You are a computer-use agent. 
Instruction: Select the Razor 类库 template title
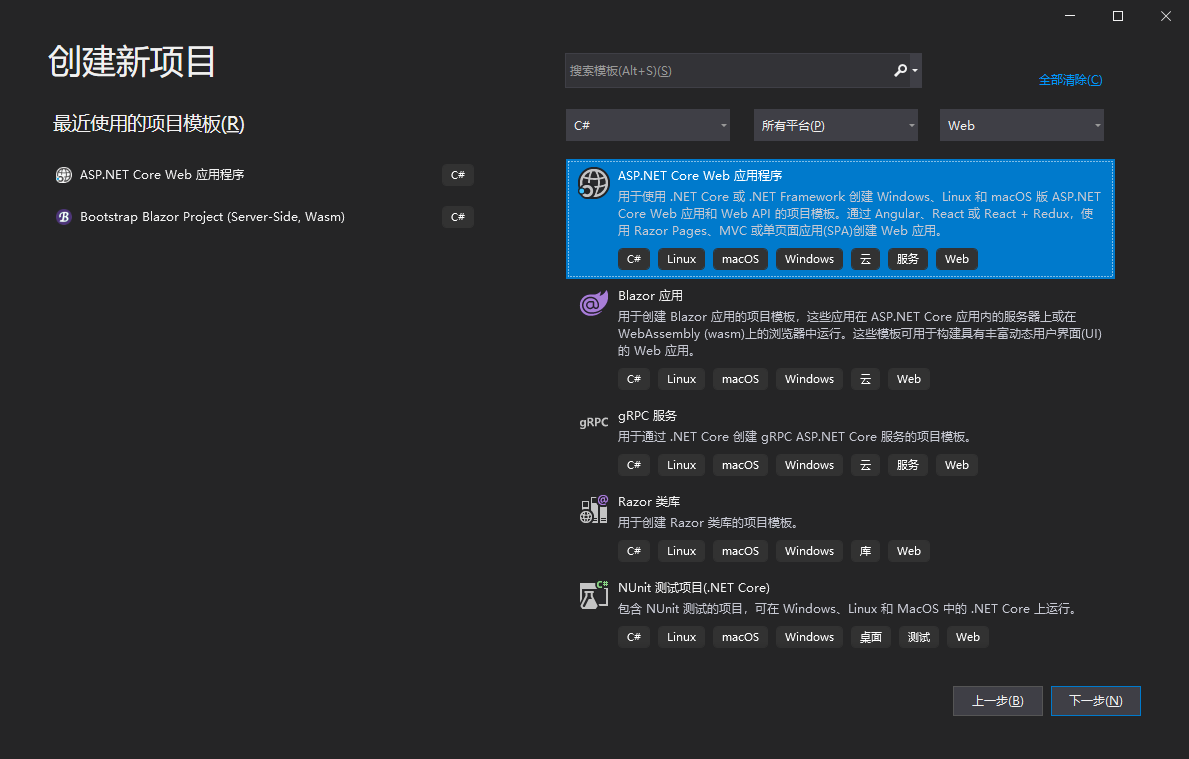click(648, 502)
